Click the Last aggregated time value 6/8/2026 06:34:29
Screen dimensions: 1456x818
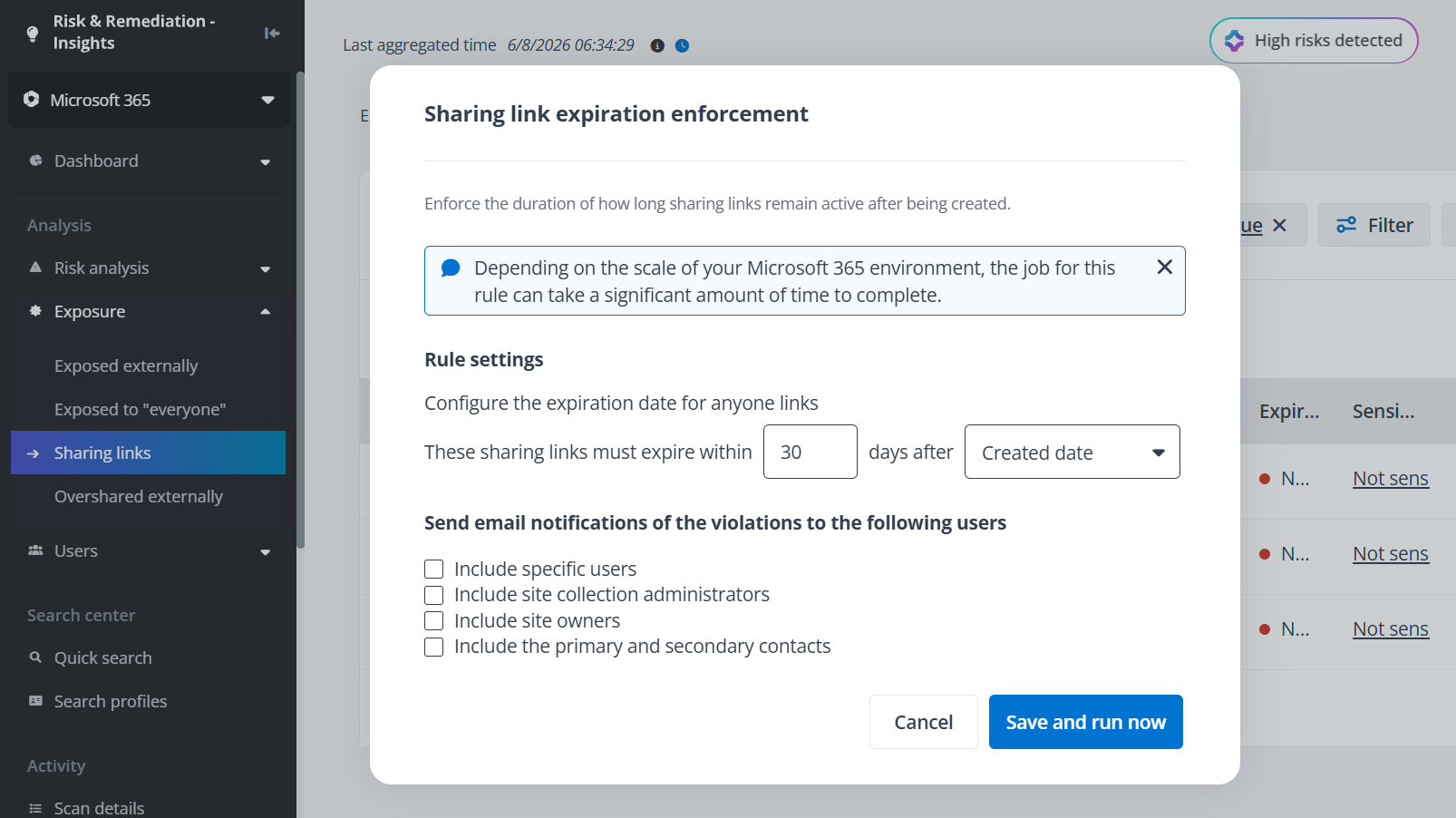[x=570, y=45]
